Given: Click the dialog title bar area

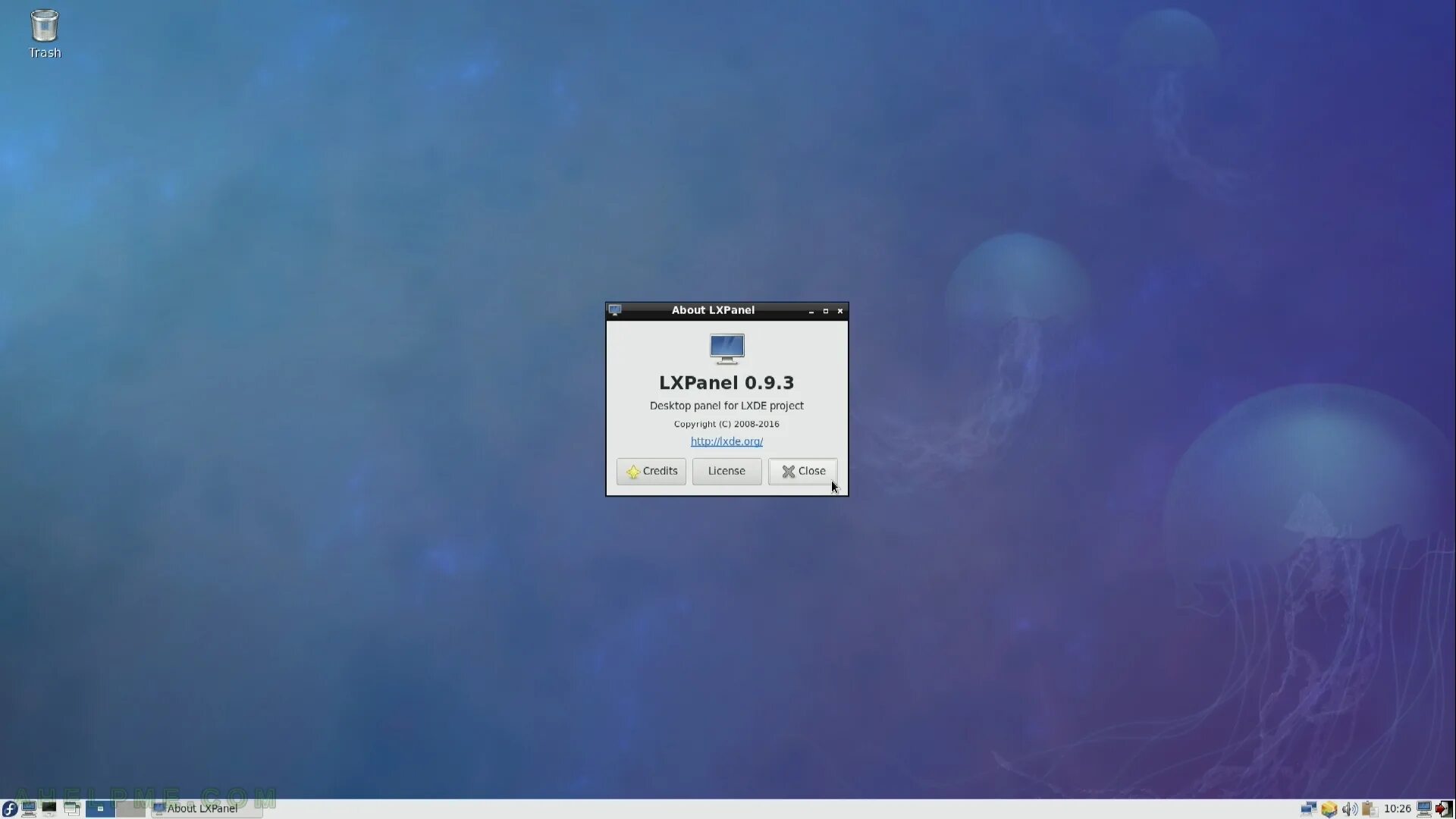Looking at the screenshot, I should 727,310.
